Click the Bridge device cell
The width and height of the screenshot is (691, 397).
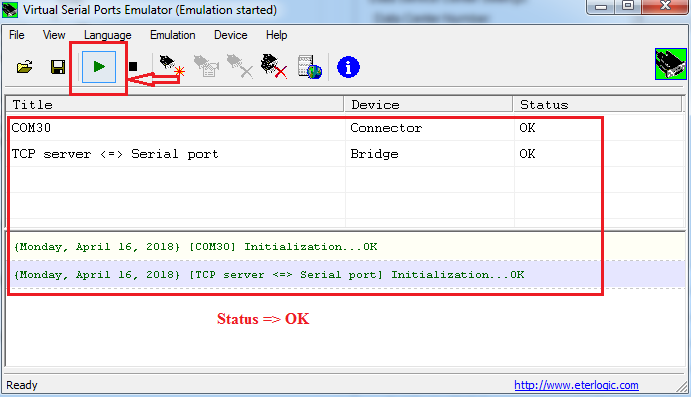coord(375,154)
